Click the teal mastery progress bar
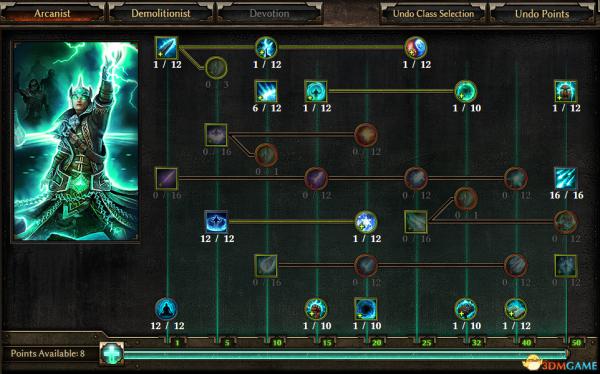This screenshot has height=374, width=600. [x=346, y=354]
